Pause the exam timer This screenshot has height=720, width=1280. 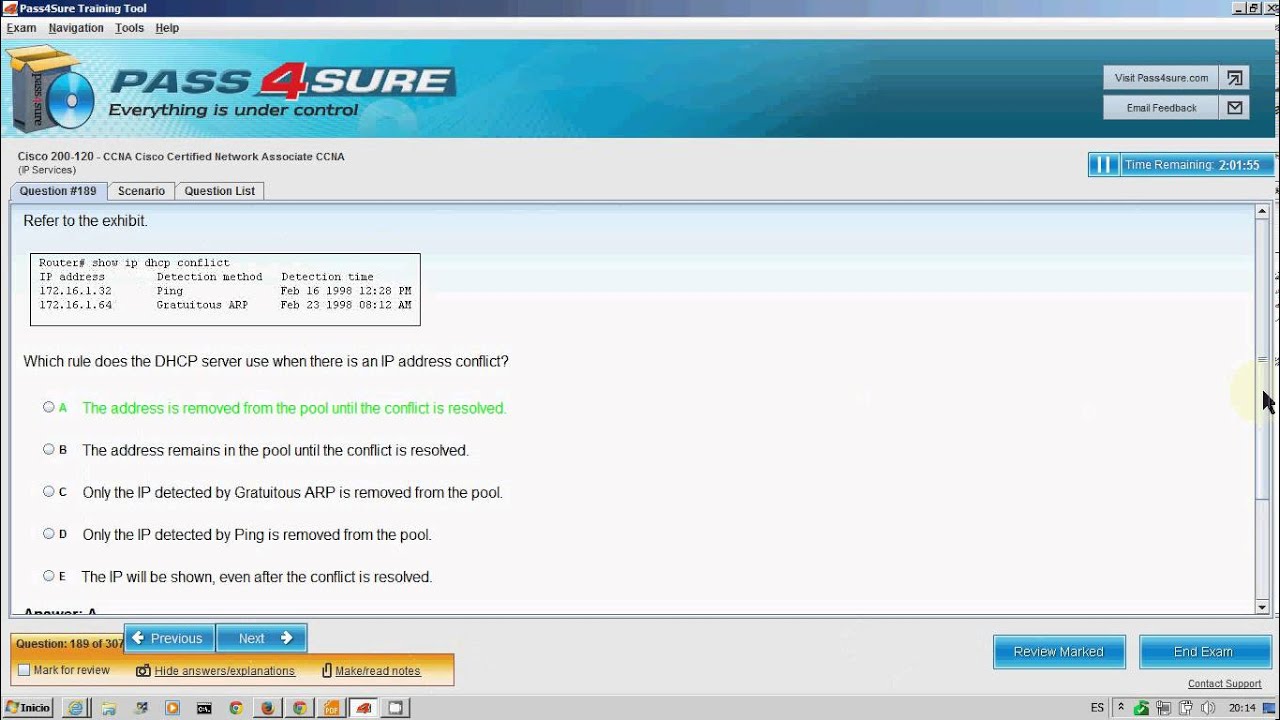click(1103, 165)
